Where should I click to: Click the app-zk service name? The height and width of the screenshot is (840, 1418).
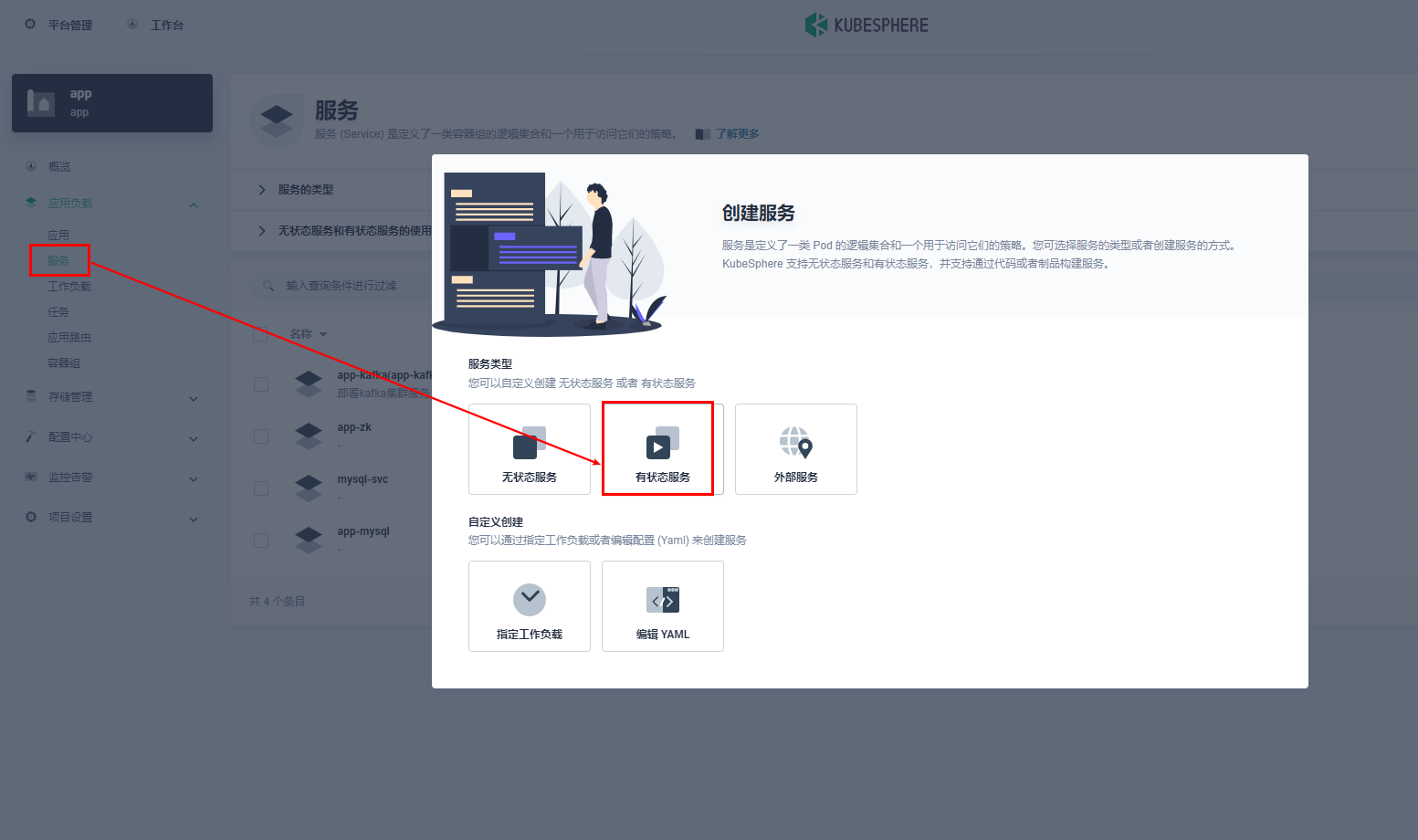(x=354, y=427)
